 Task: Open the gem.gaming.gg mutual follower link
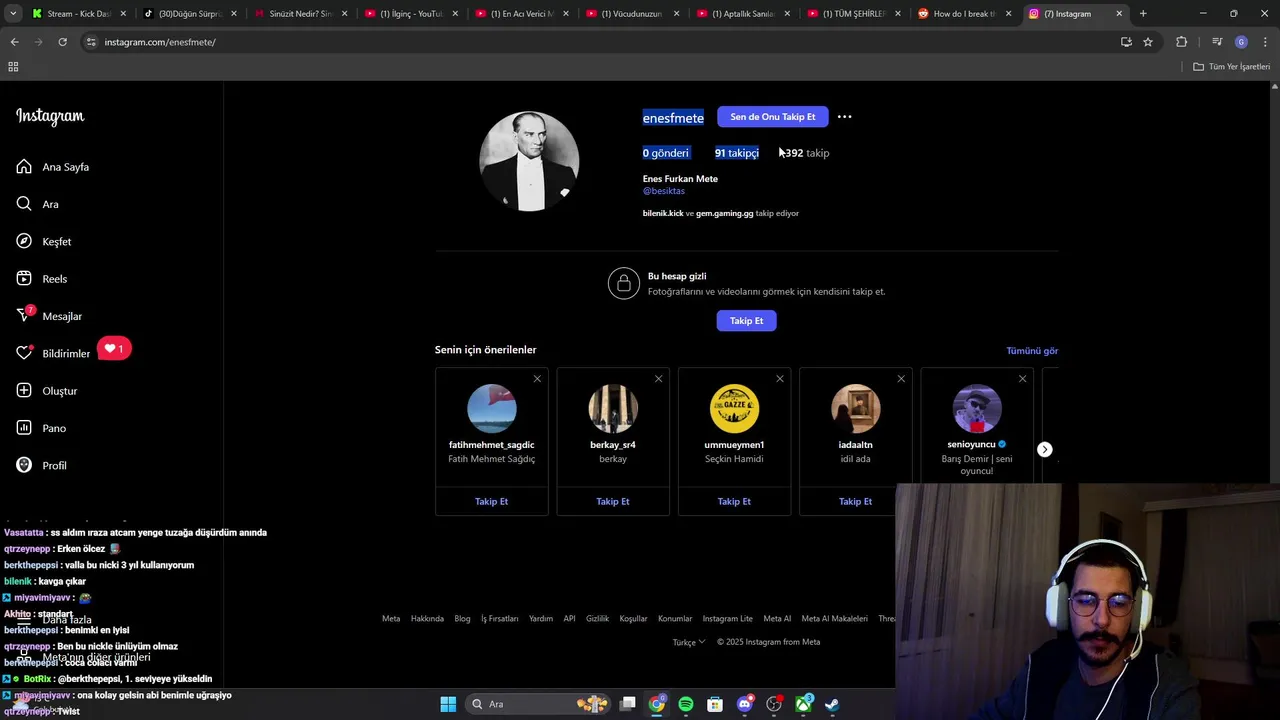click(x=725, y=213)
